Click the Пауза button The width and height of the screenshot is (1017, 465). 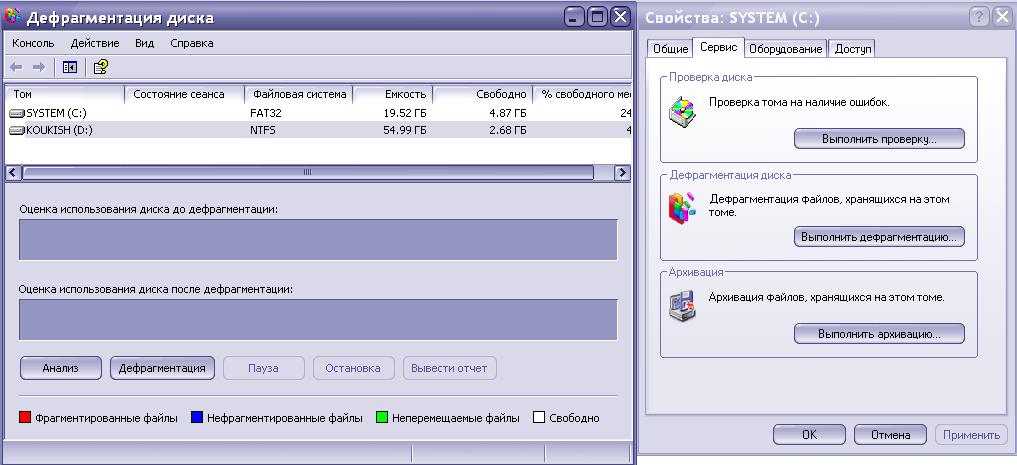(263, 368)
